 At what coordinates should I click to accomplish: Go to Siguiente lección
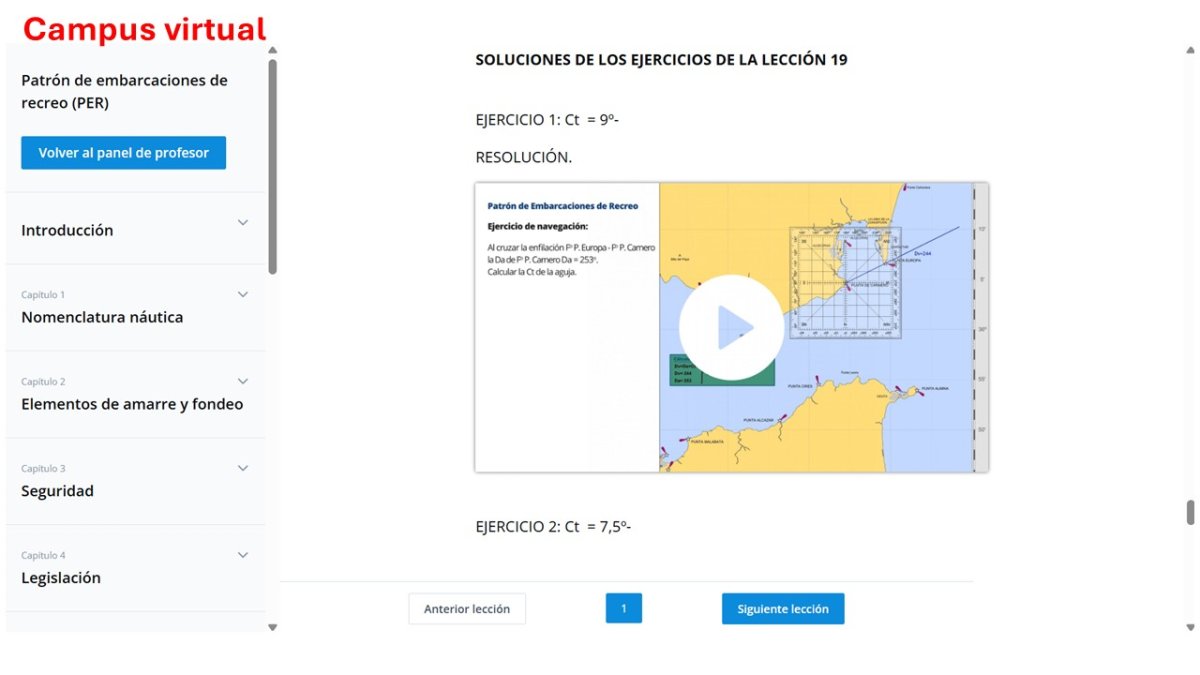tap(783, 608)
